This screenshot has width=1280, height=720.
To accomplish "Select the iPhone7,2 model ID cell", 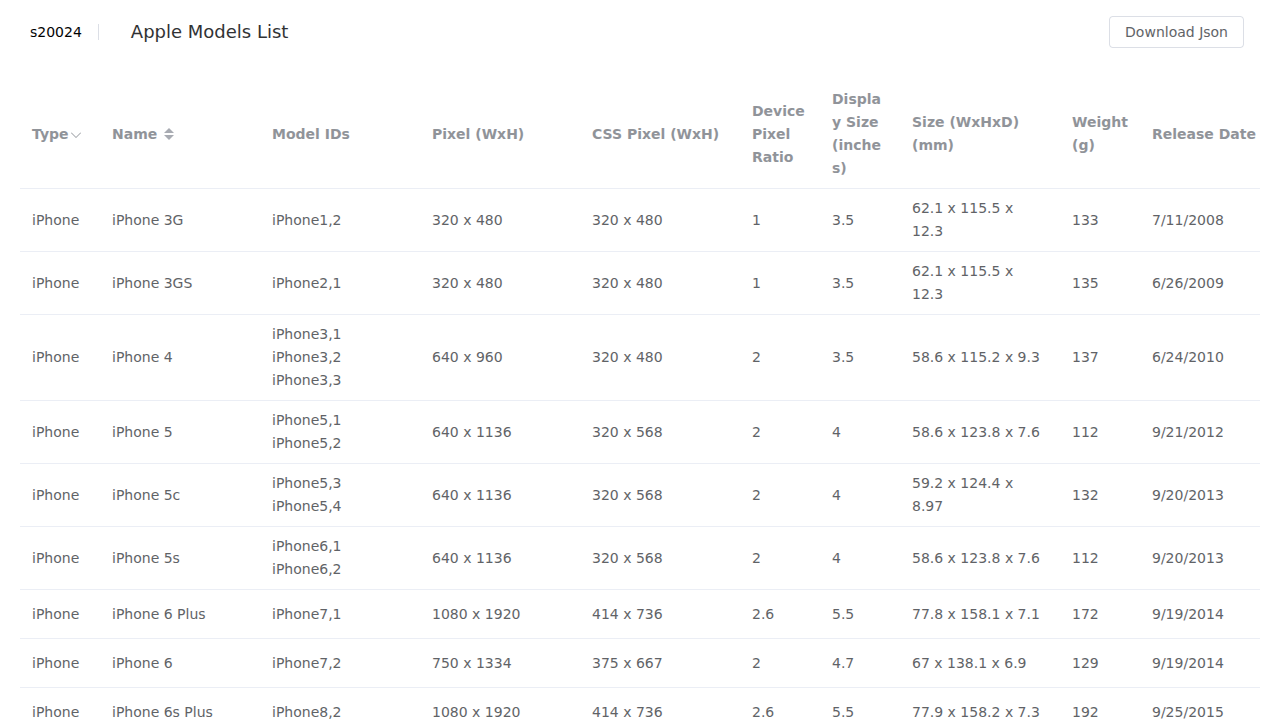I will (306, 663).
